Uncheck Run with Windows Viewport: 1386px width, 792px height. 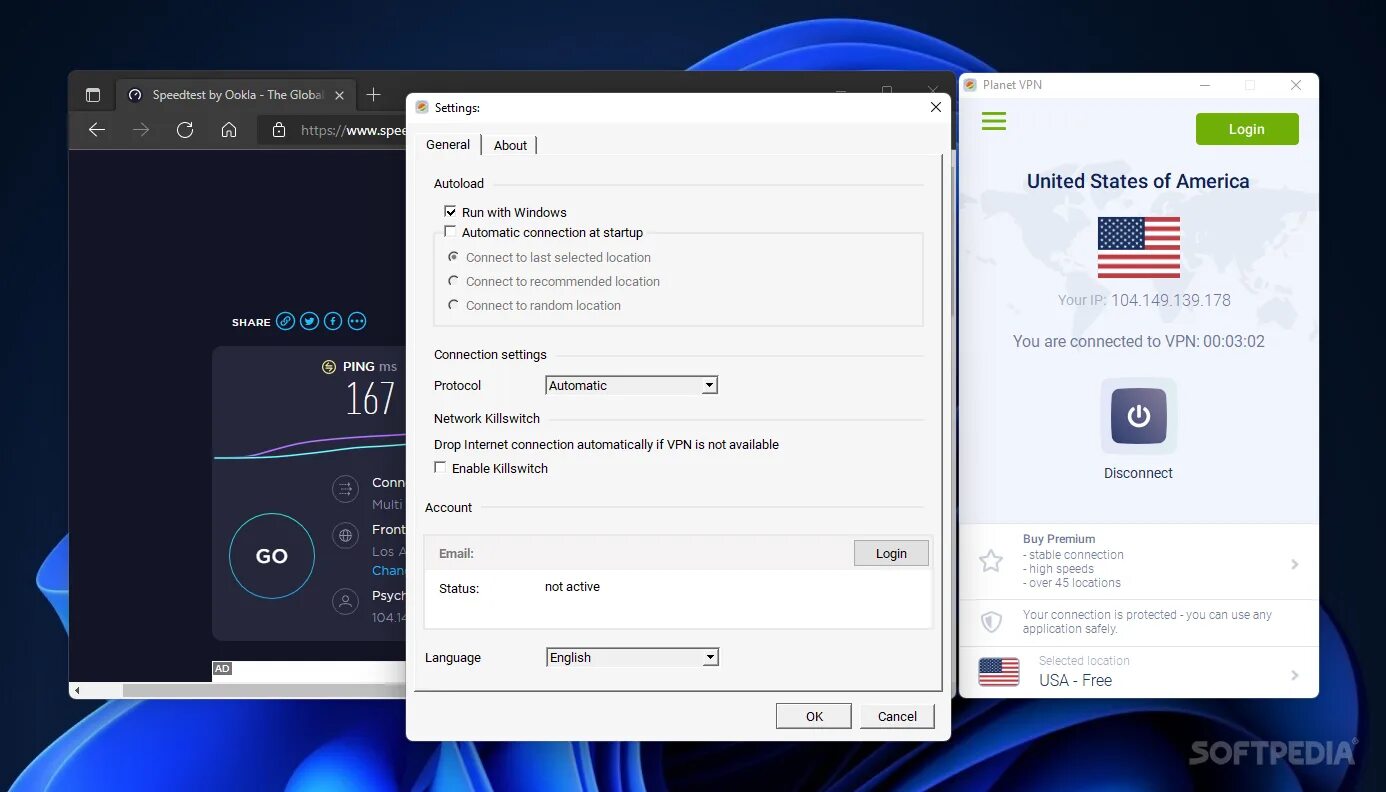(x=450, y=212)
